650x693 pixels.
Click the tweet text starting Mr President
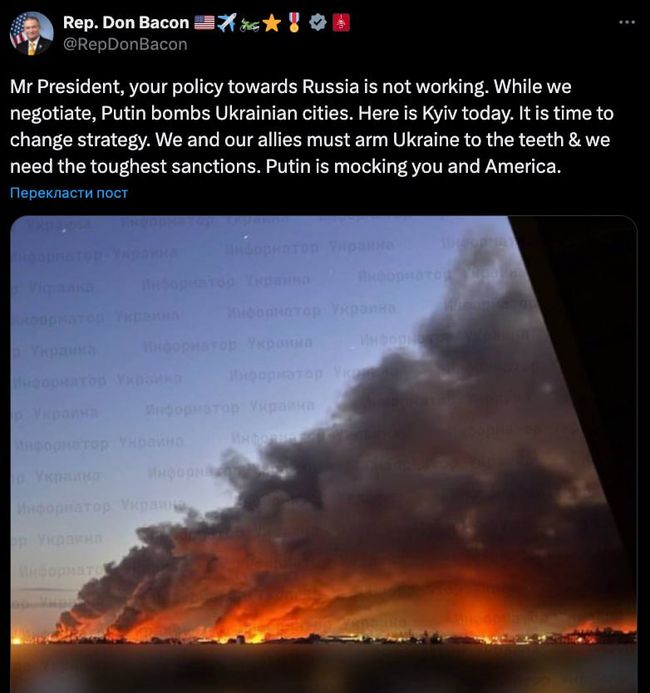pos(312,126)
